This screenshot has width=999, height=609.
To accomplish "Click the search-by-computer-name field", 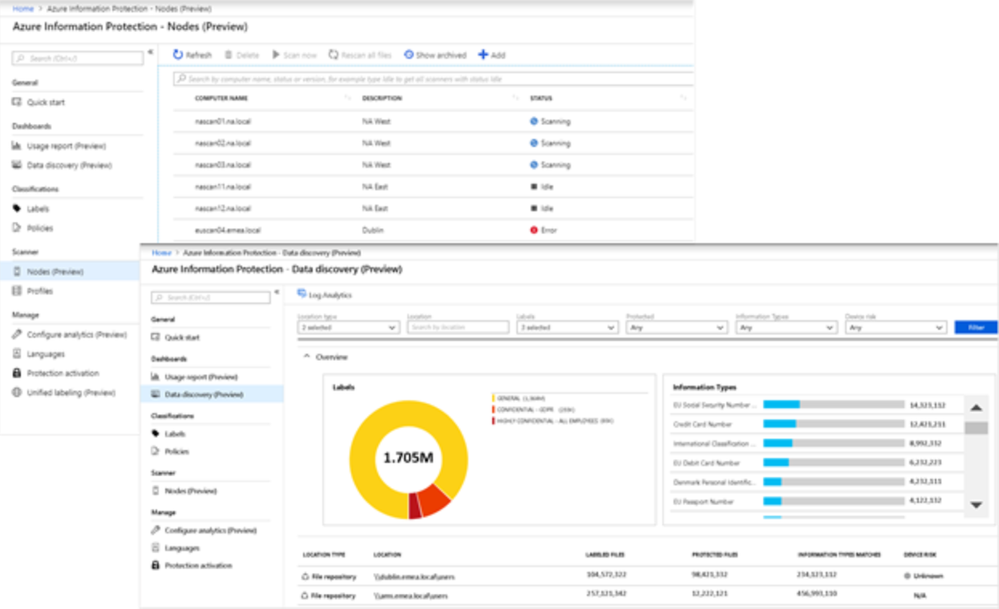I will click(433, 79).
